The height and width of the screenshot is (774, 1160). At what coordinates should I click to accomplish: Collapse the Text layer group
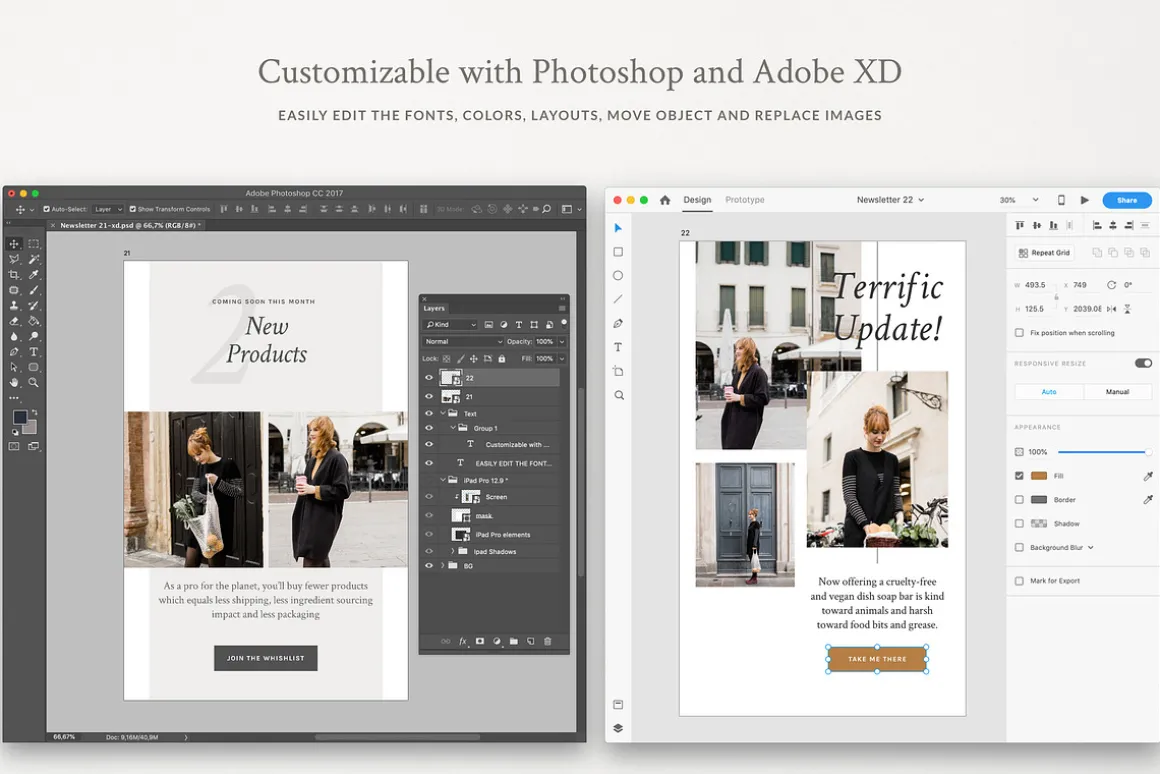click(443, 413)
